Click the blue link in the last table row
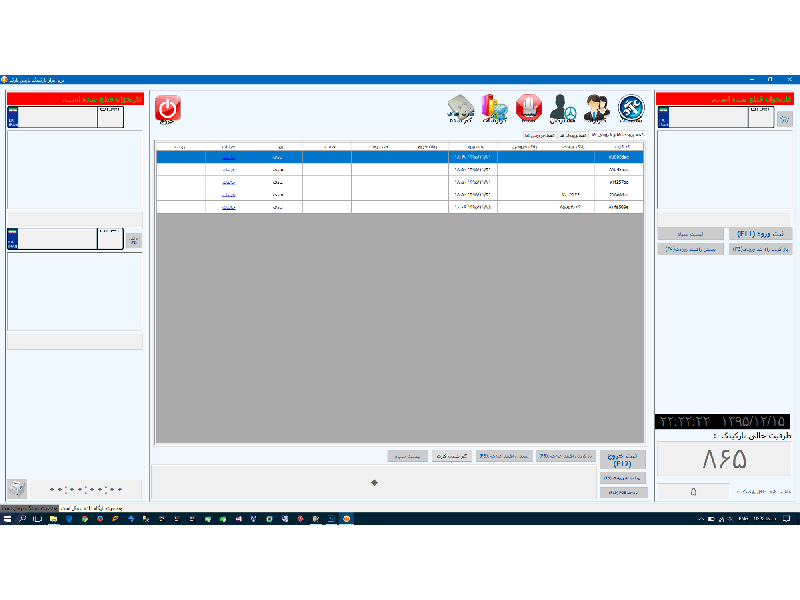The width and height of the screenshot is (800, 600). pyautogui.click(x=228, y=207)
